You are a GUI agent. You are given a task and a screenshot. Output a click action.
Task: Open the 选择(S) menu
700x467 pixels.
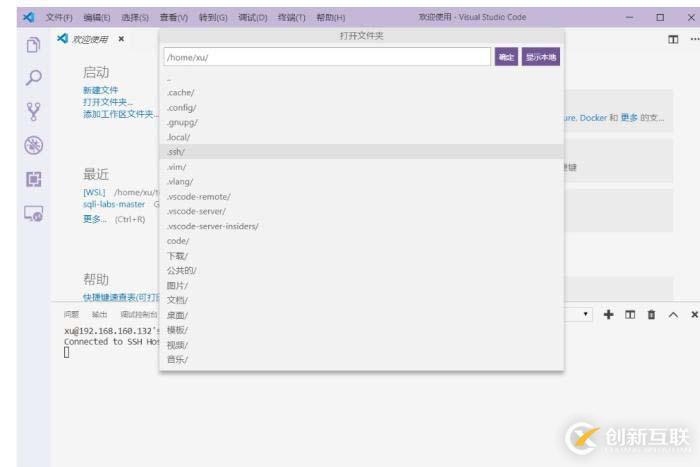(135, 17)
